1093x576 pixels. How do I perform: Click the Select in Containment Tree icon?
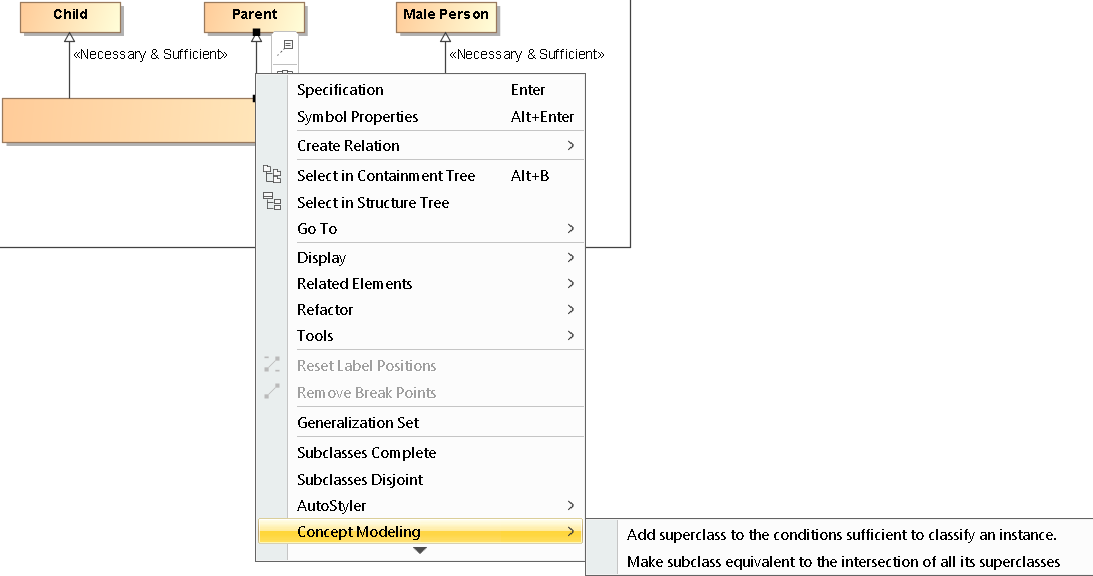(x=272, y=175)
